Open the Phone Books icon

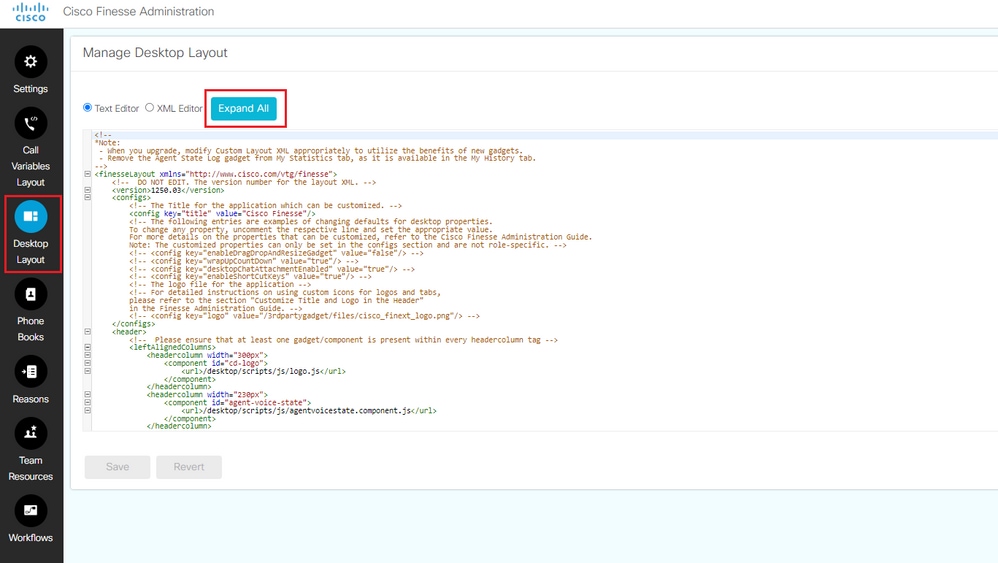[31, 295]
